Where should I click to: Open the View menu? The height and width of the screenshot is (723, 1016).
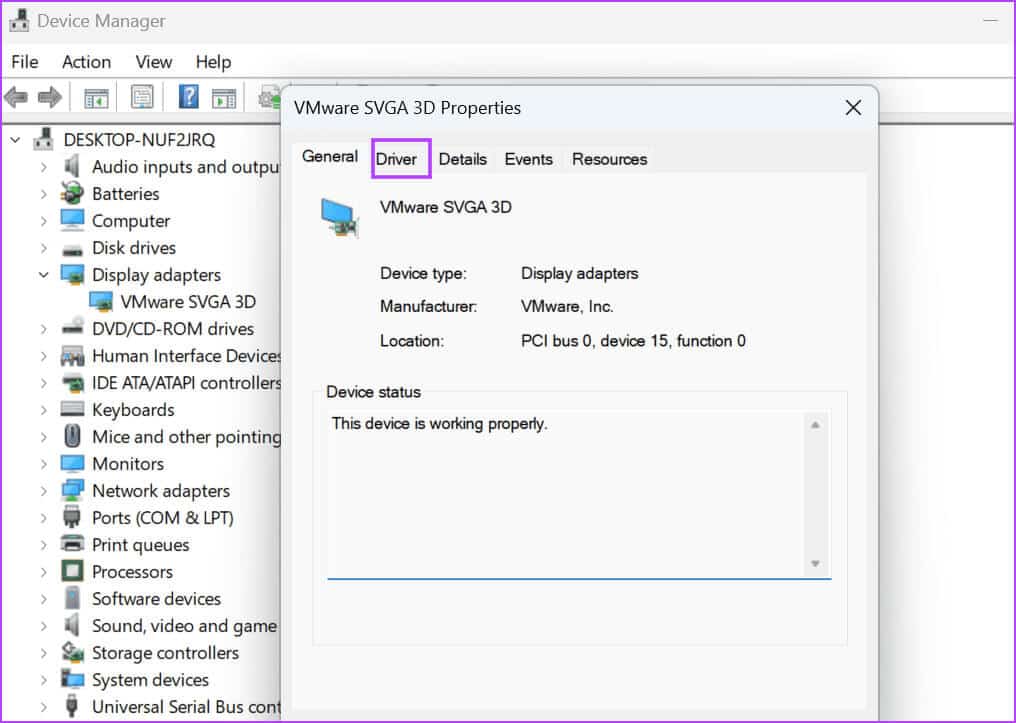[x=154, y=62]
